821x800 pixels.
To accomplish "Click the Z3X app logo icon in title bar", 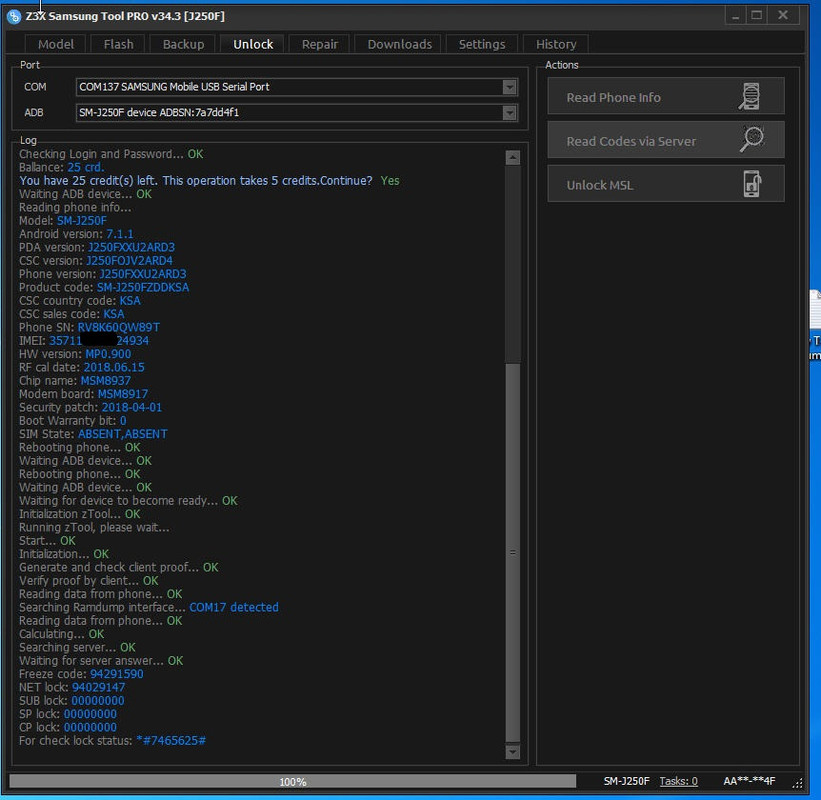I will point(14,16).
